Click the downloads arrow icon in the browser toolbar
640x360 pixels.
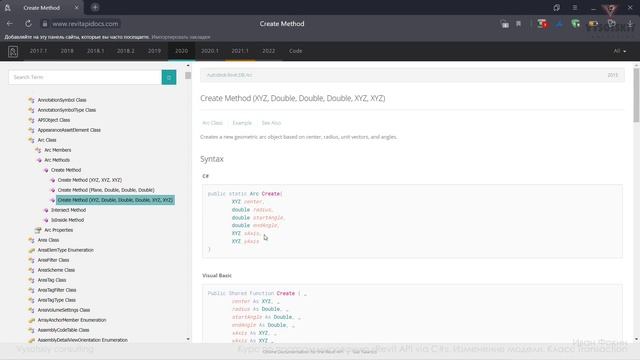[x=630, y=24]
